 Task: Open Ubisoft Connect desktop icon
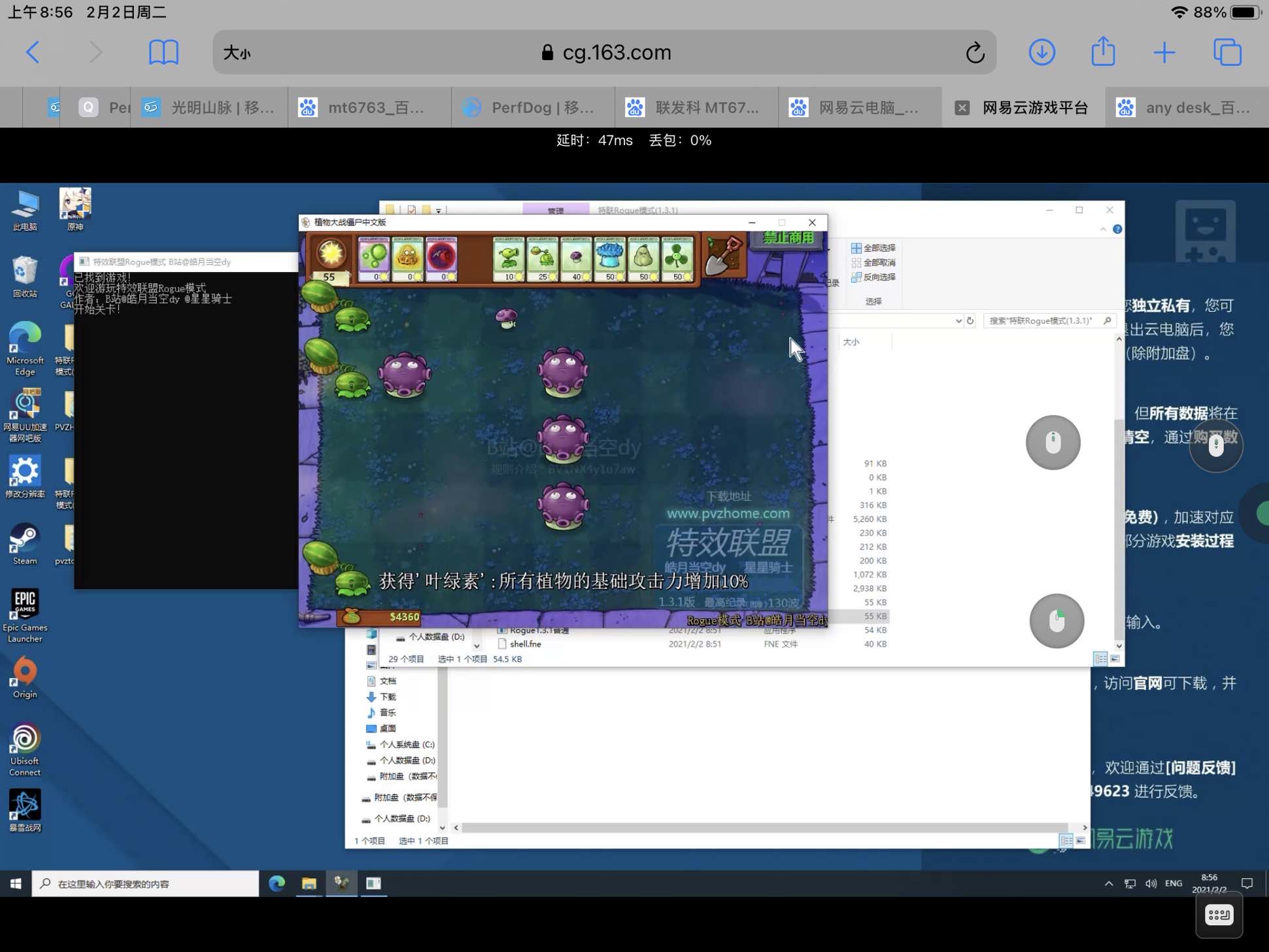(25, 751)
